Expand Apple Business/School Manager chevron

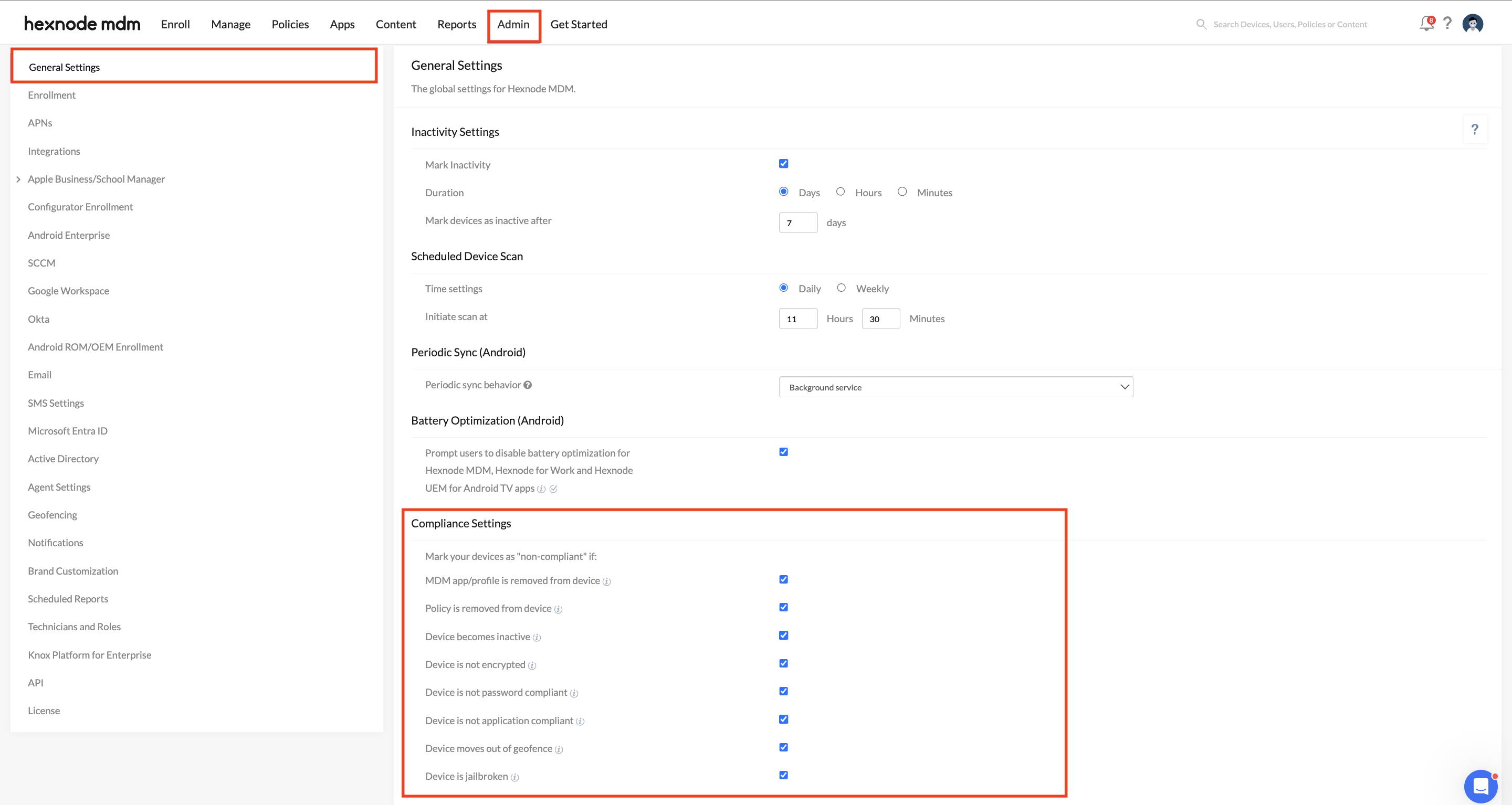coord(18,179)
